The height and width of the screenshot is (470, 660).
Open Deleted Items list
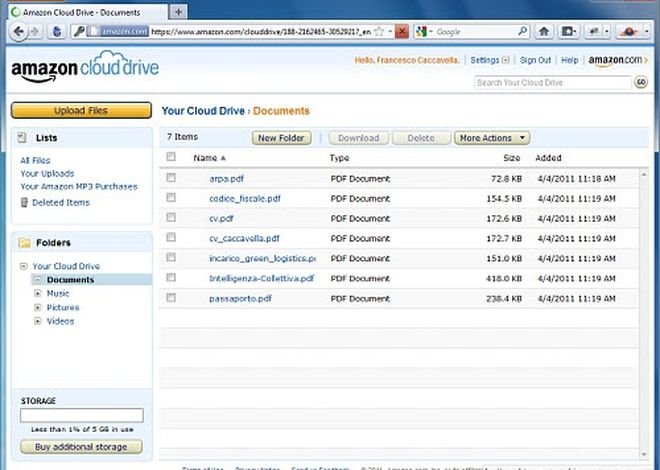pos(61,202)
